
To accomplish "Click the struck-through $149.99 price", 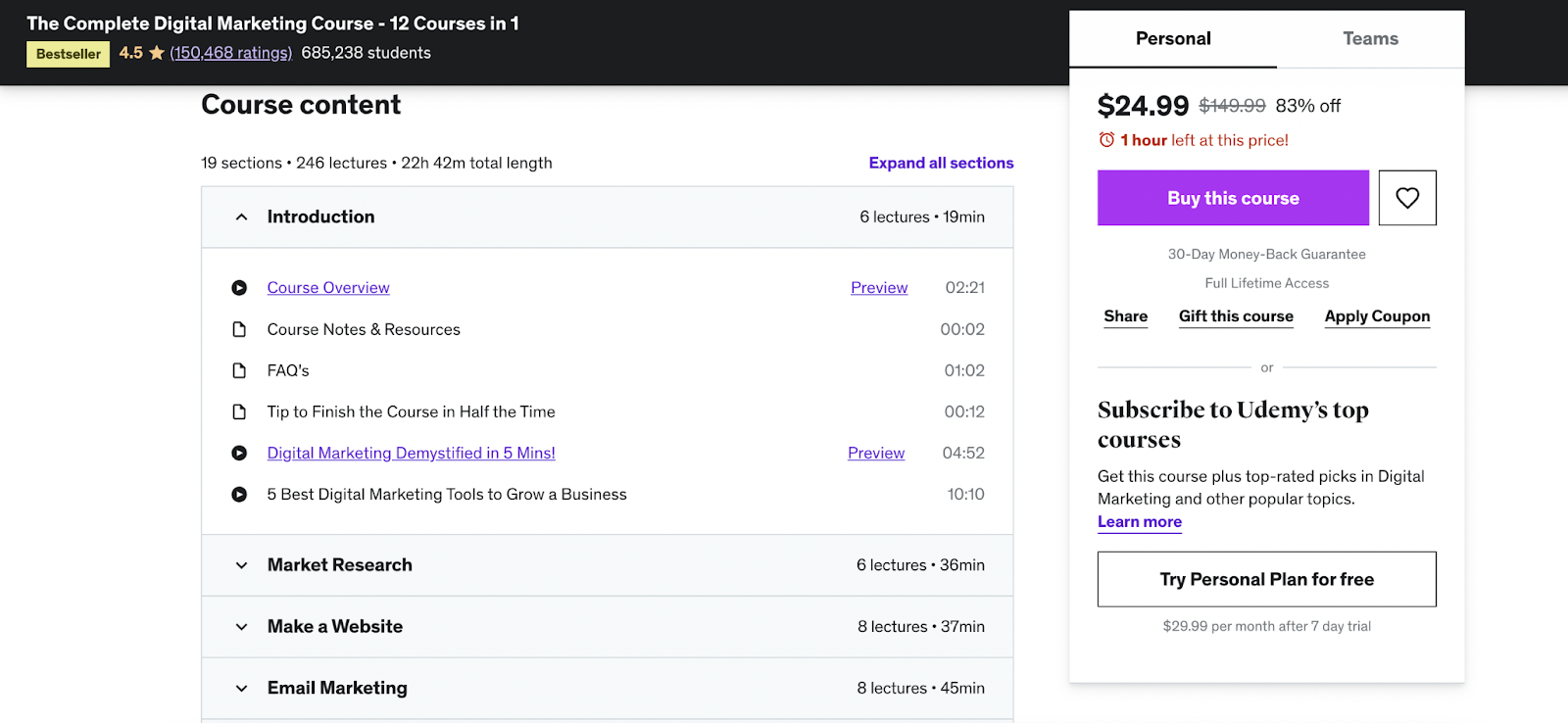I will tap(1232, 106).
